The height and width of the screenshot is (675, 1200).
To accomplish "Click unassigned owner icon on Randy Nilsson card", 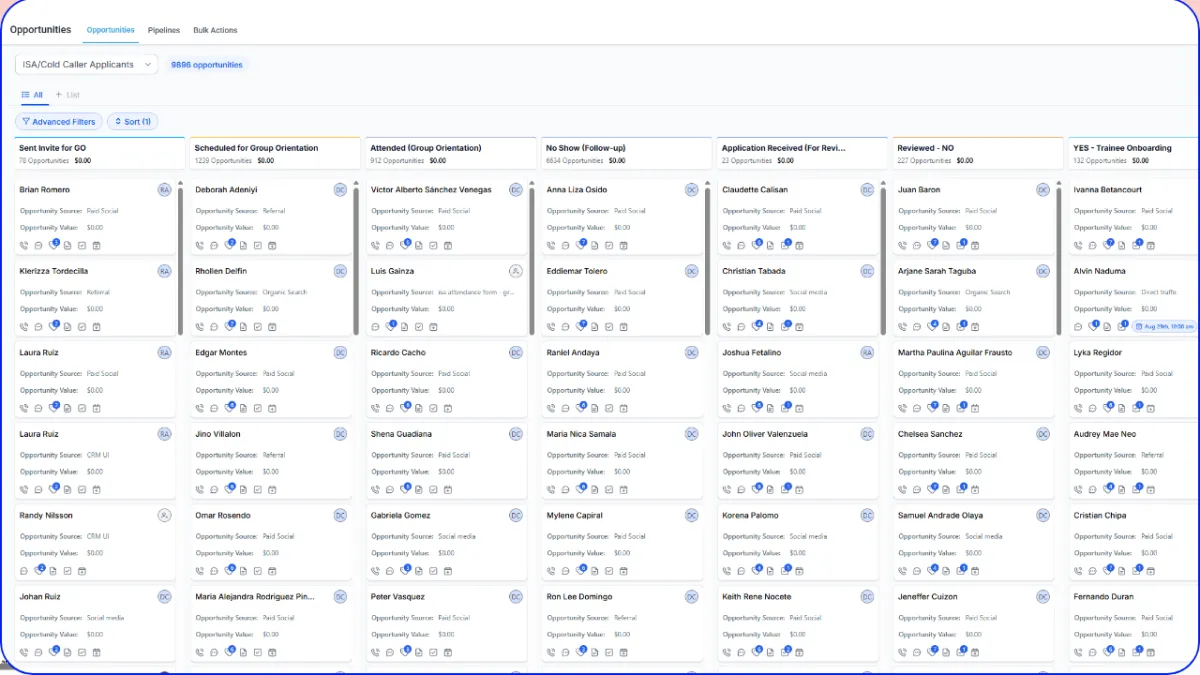I will tap(164, 516).
